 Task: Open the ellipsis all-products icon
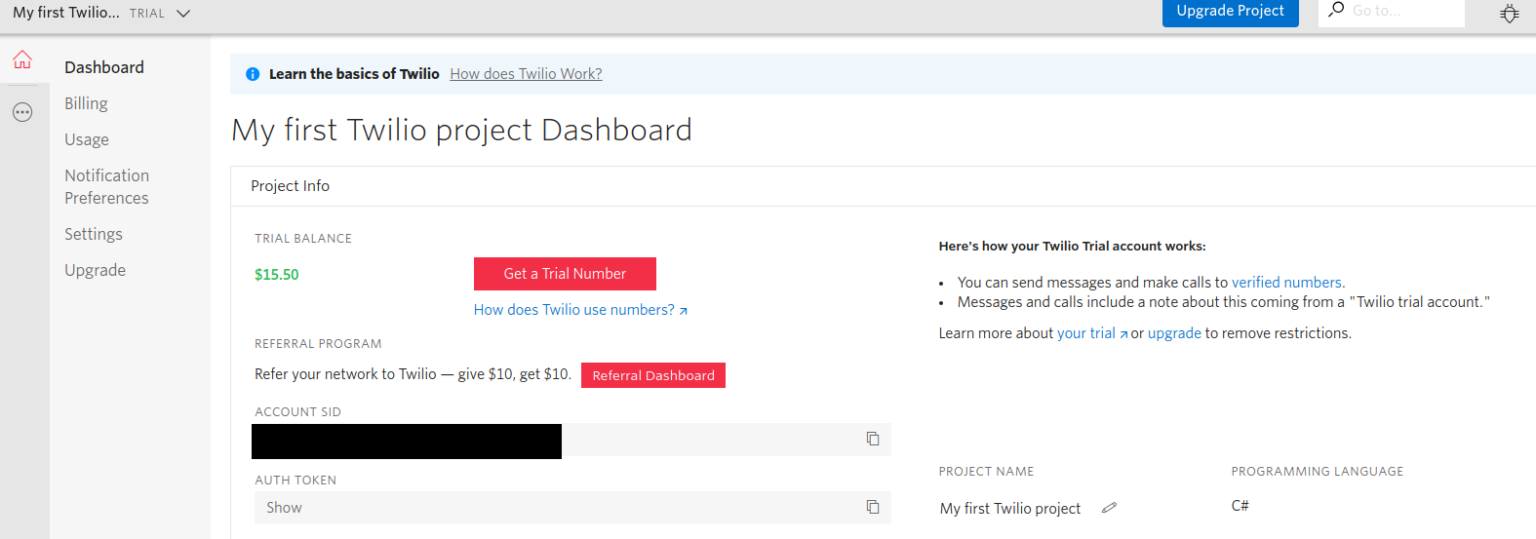coord(22,113)
